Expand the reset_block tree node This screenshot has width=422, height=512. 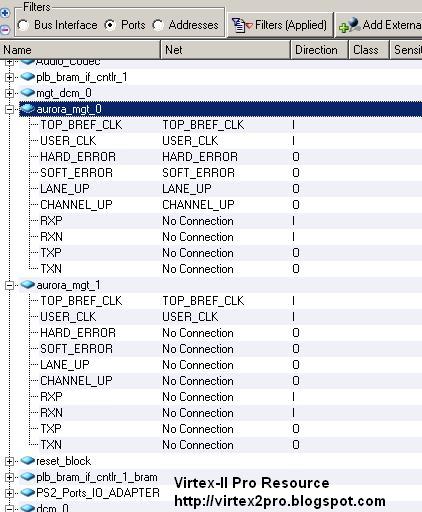pyautogui.click(x=9, y=461)
